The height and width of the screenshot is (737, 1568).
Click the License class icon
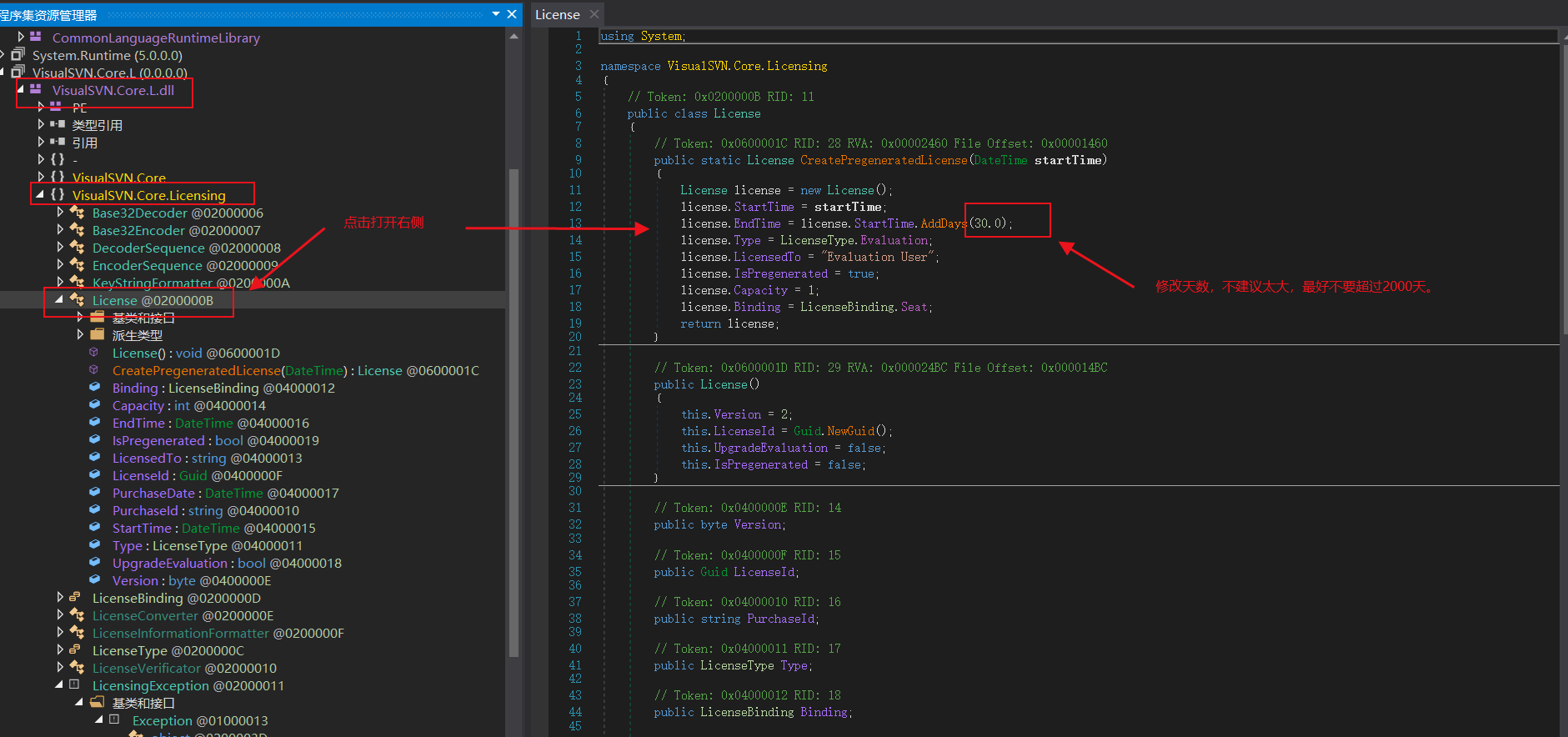(77, 299)
